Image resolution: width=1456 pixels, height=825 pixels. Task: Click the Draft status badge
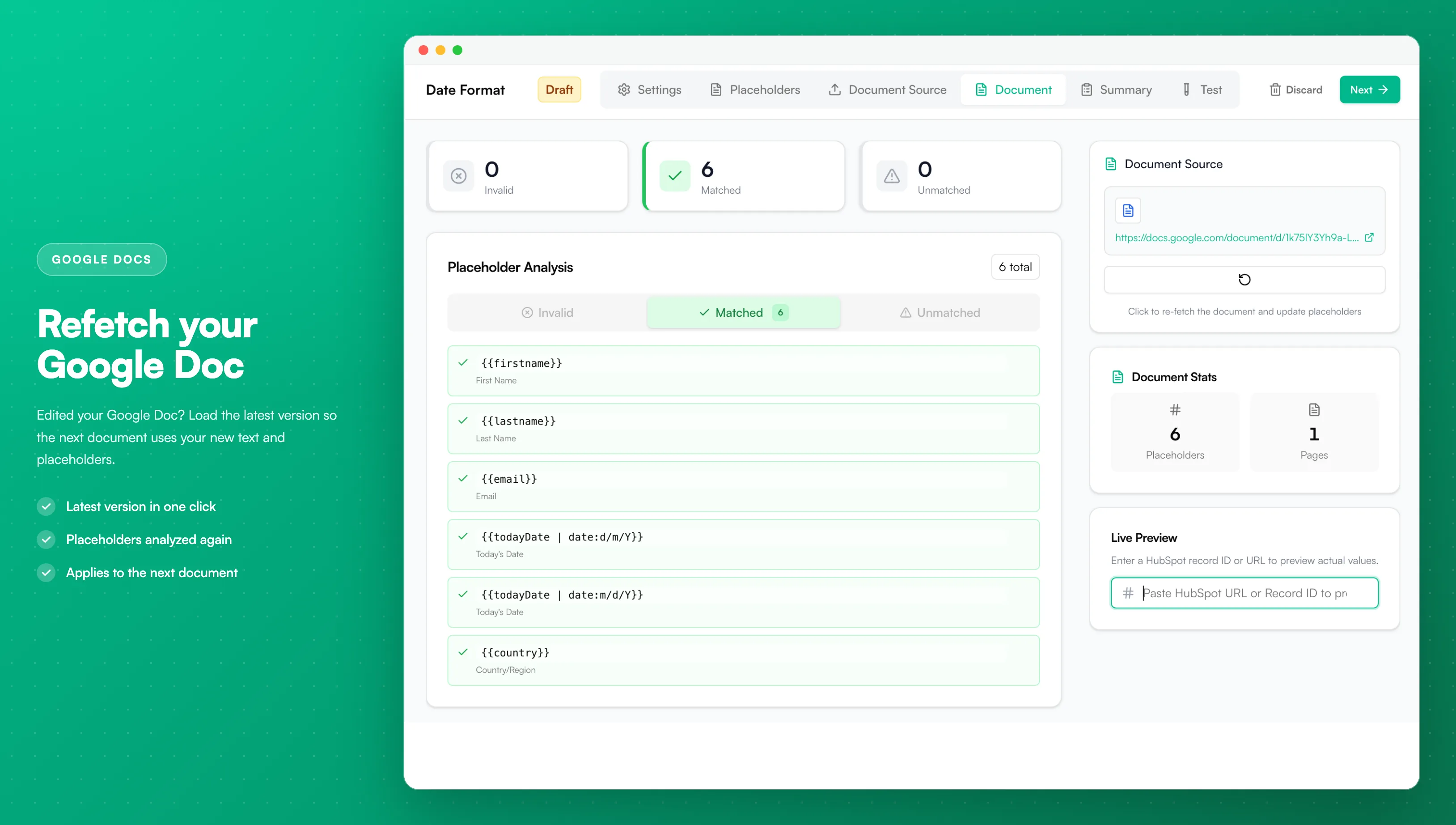pos(559,89)
